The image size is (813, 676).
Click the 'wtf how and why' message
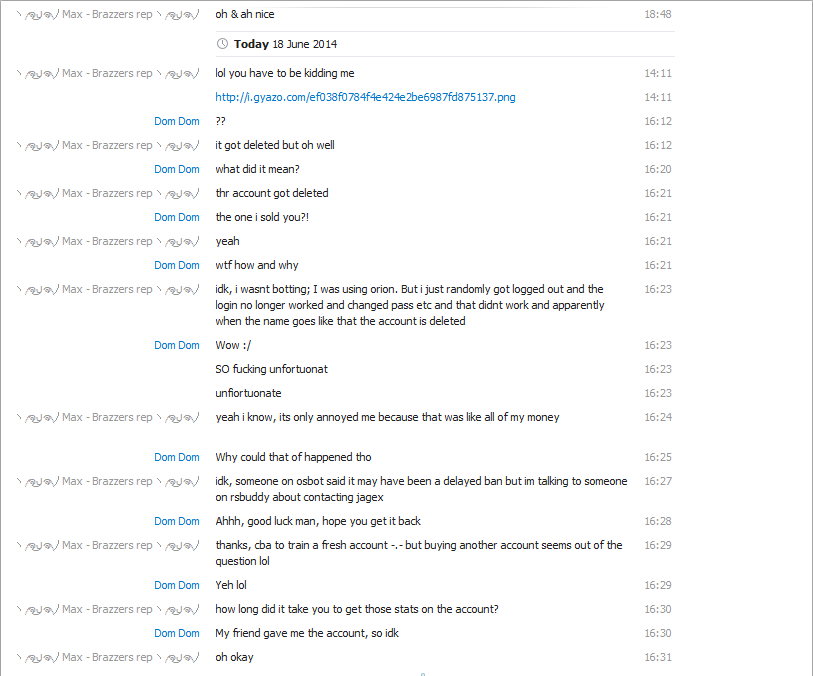[257, 265]
